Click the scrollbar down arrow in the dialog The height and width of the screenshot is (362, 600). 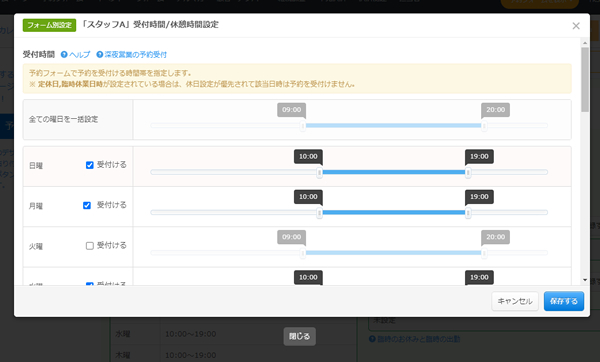(x=585, y=280)
